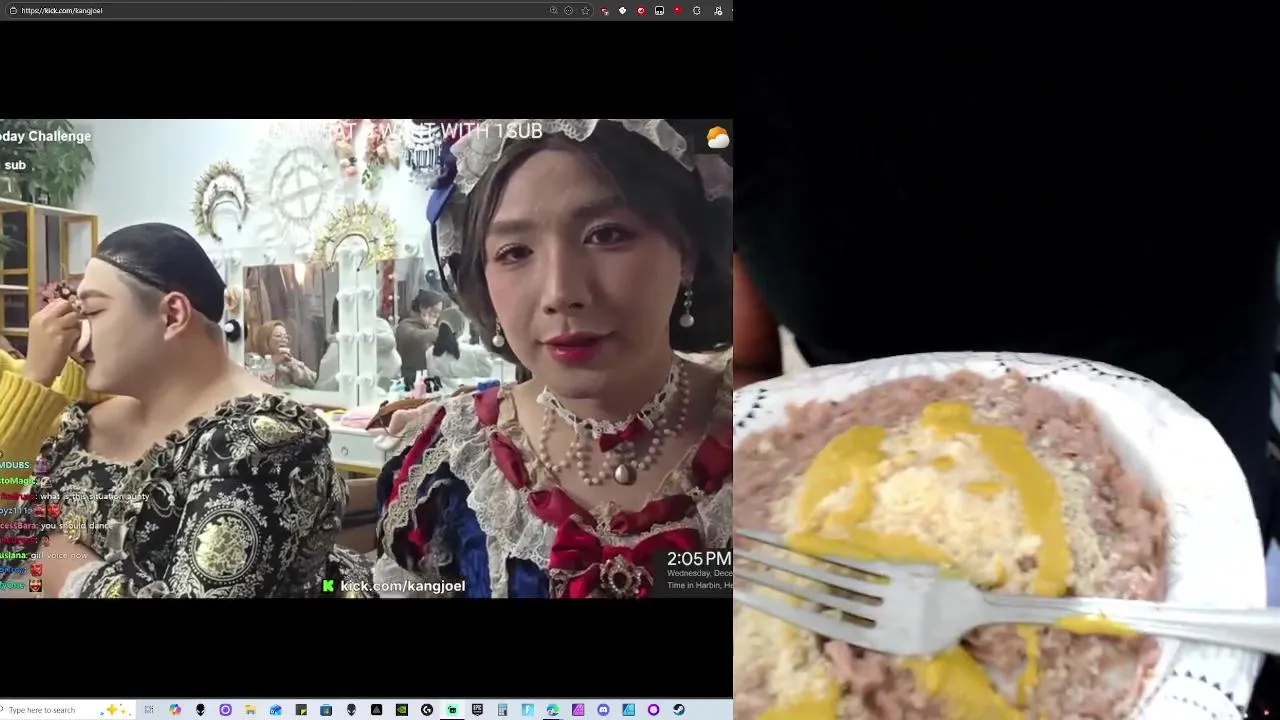1280x720 pixels.
Task: Open File Explorer folder icon on taskbar
Action: click(x=250, y=710)
